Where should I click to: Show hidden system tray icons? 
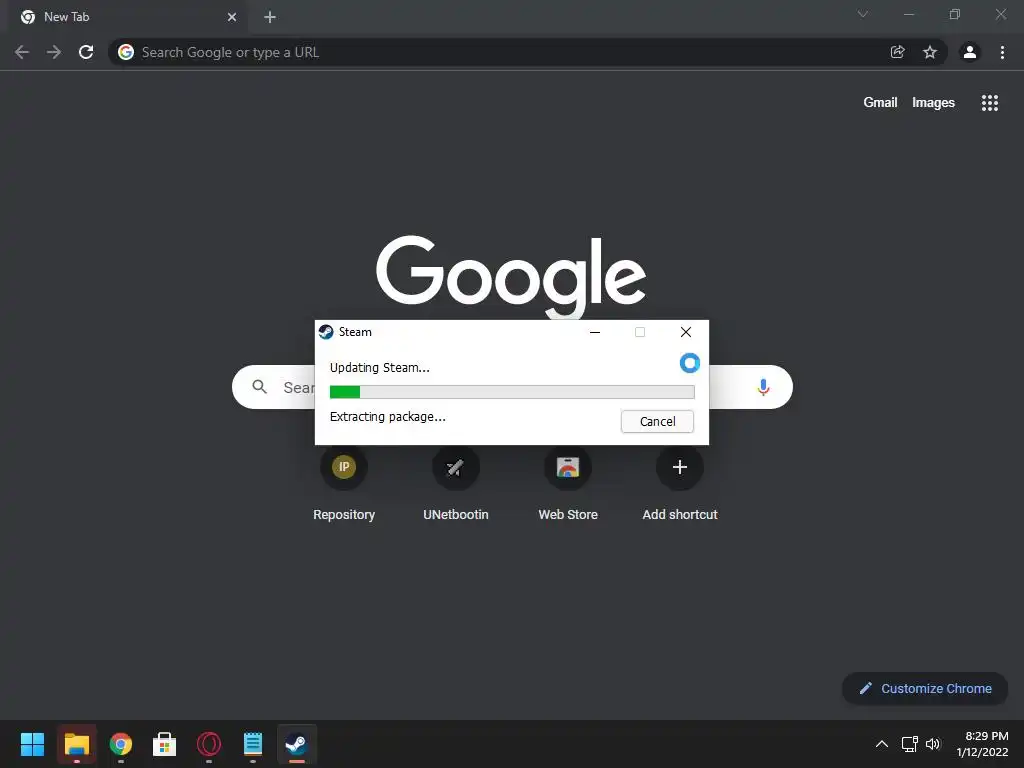pos(882,744)
